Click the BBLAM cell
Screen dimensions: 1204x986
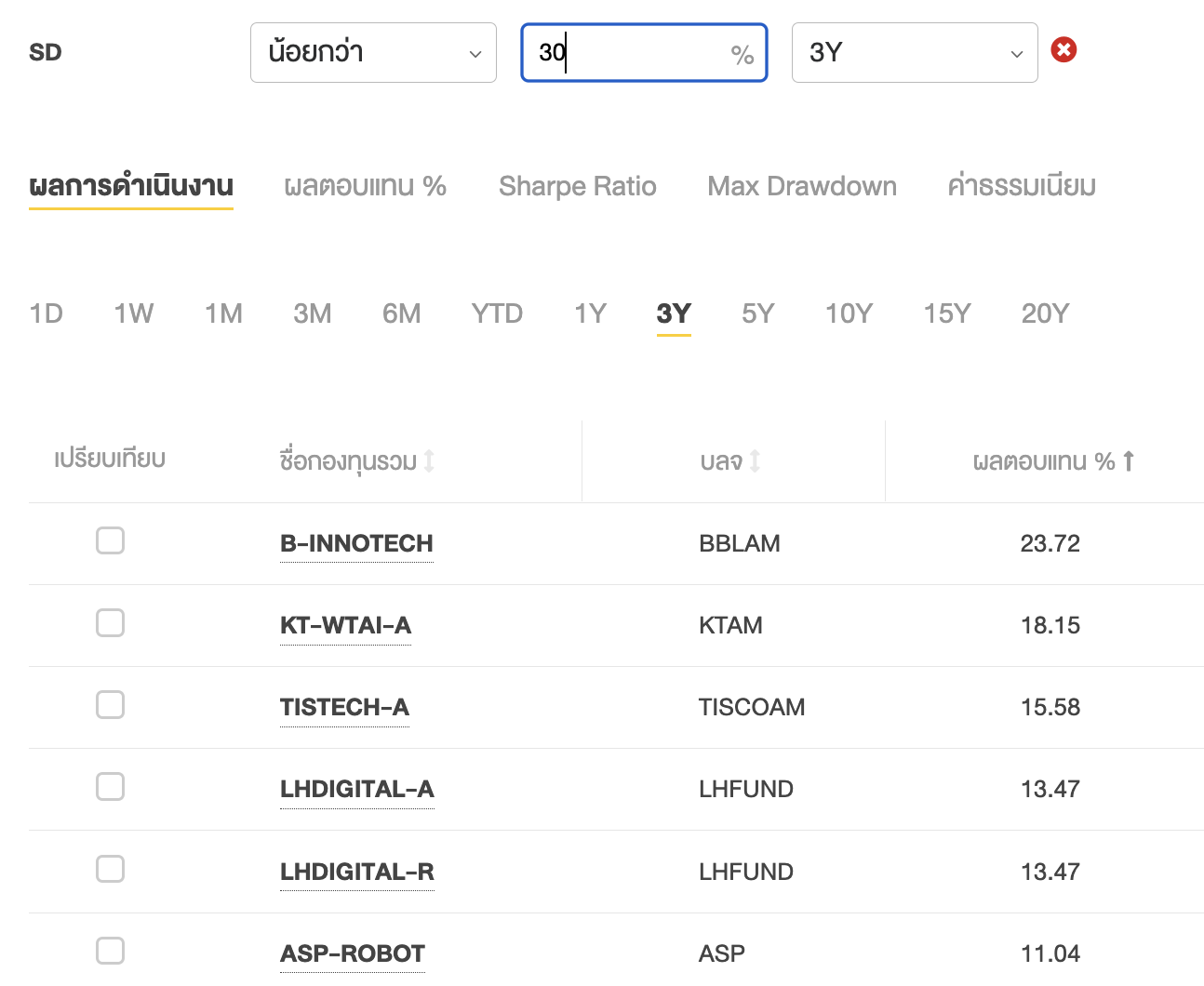(x=740, y=543)
